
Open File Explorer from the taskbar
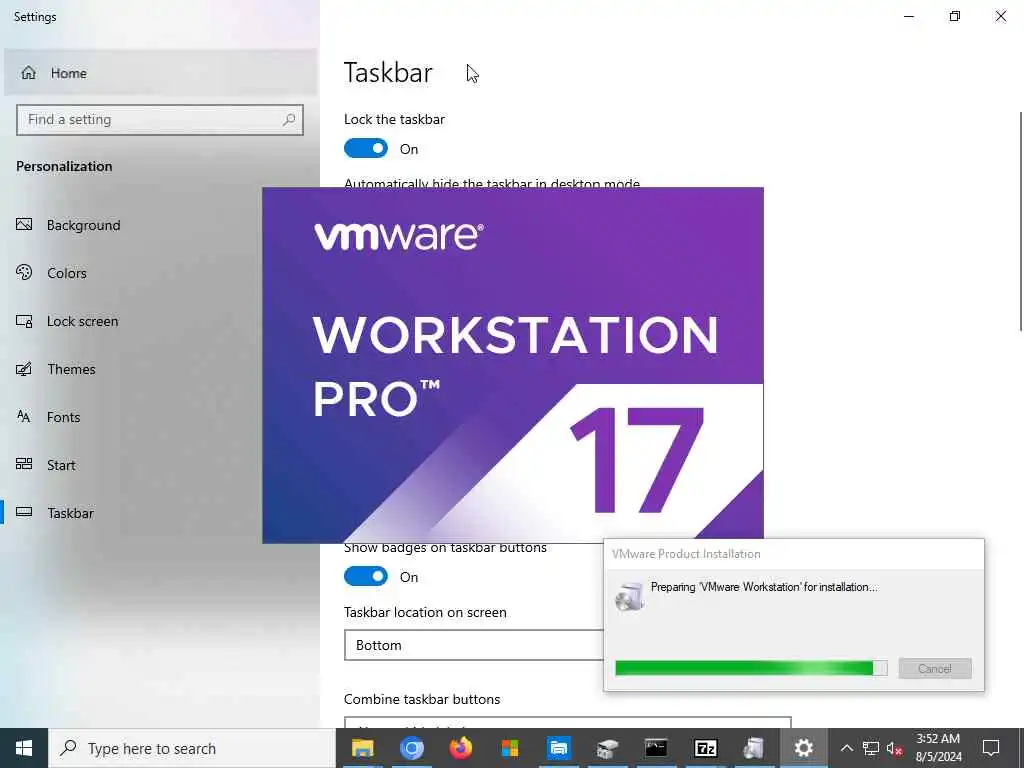click(362, 748)
